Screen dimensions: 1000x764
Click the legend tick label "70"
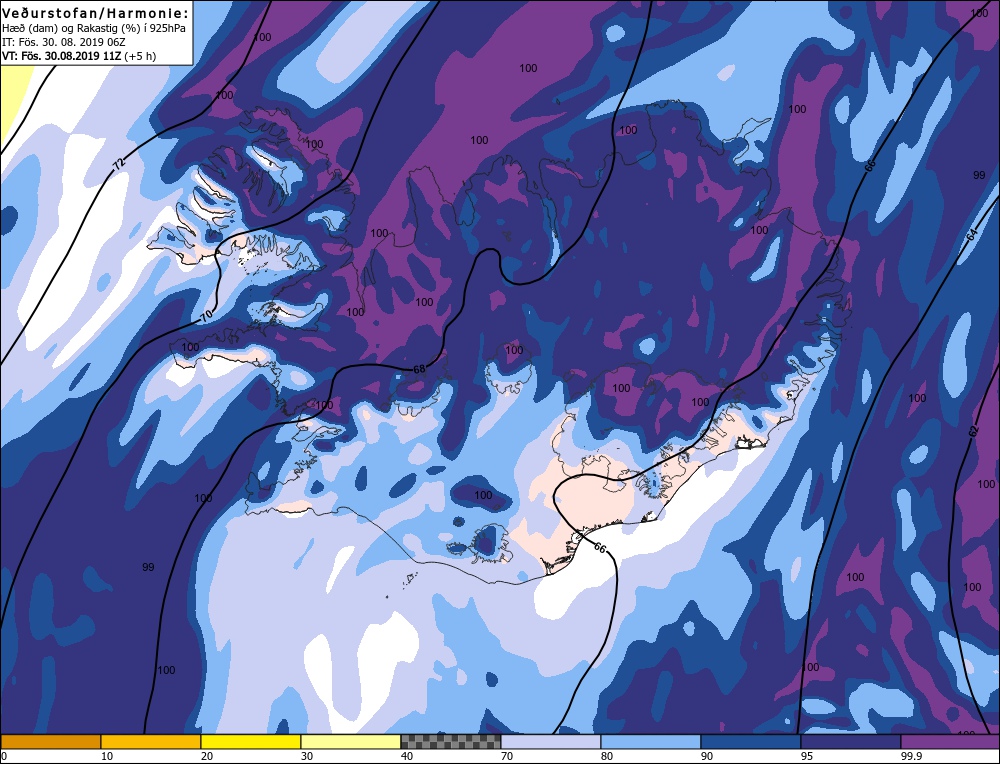coord(507,756)
